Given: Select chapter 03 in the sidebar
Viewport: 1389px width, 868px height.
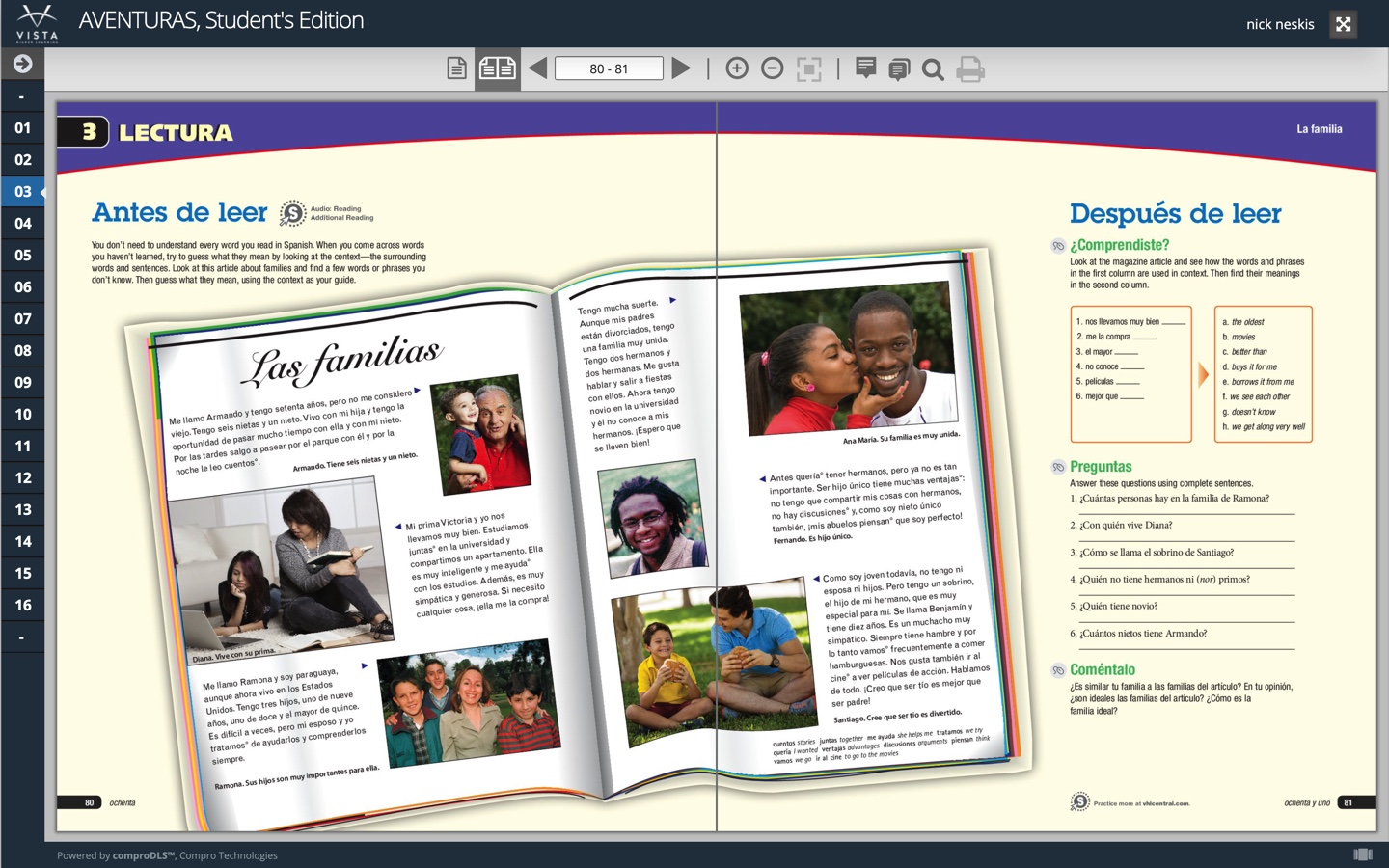Looking at the screenshot, I should point(23,192).
